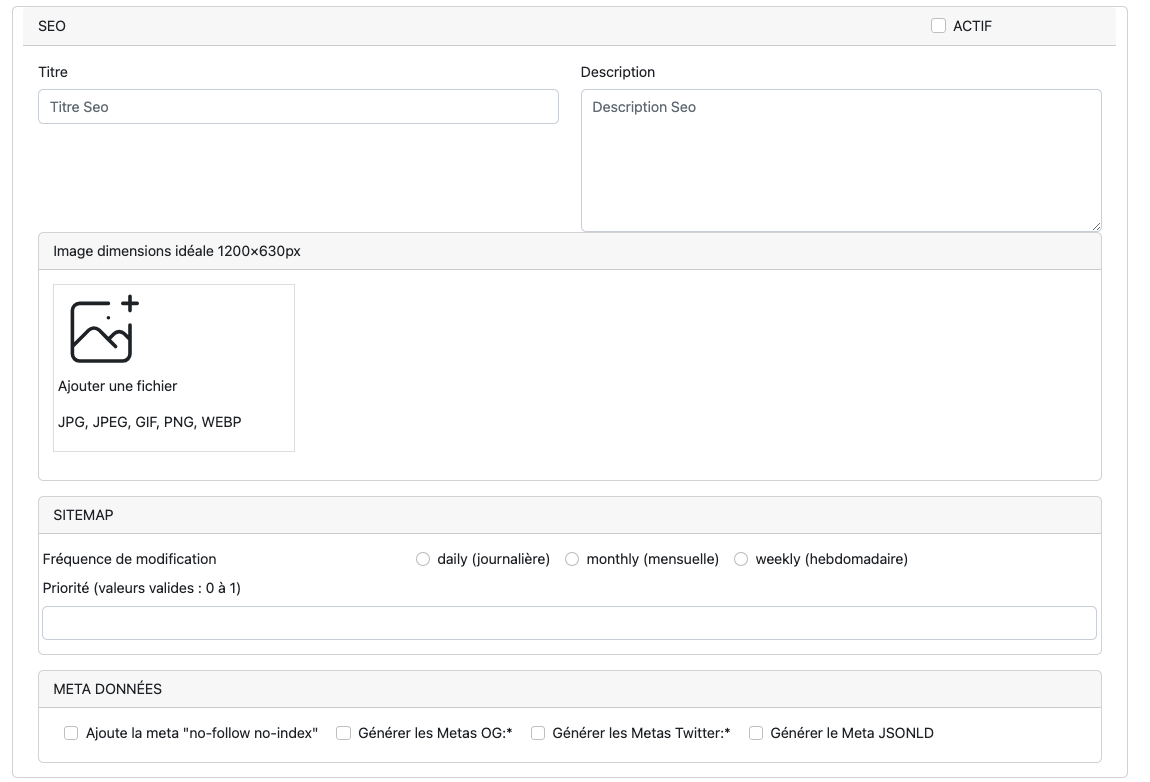The width and height of the screenshot is (1150, 782).
Task: Enable Générer les Metas OG checkbox
Action: 343,733
